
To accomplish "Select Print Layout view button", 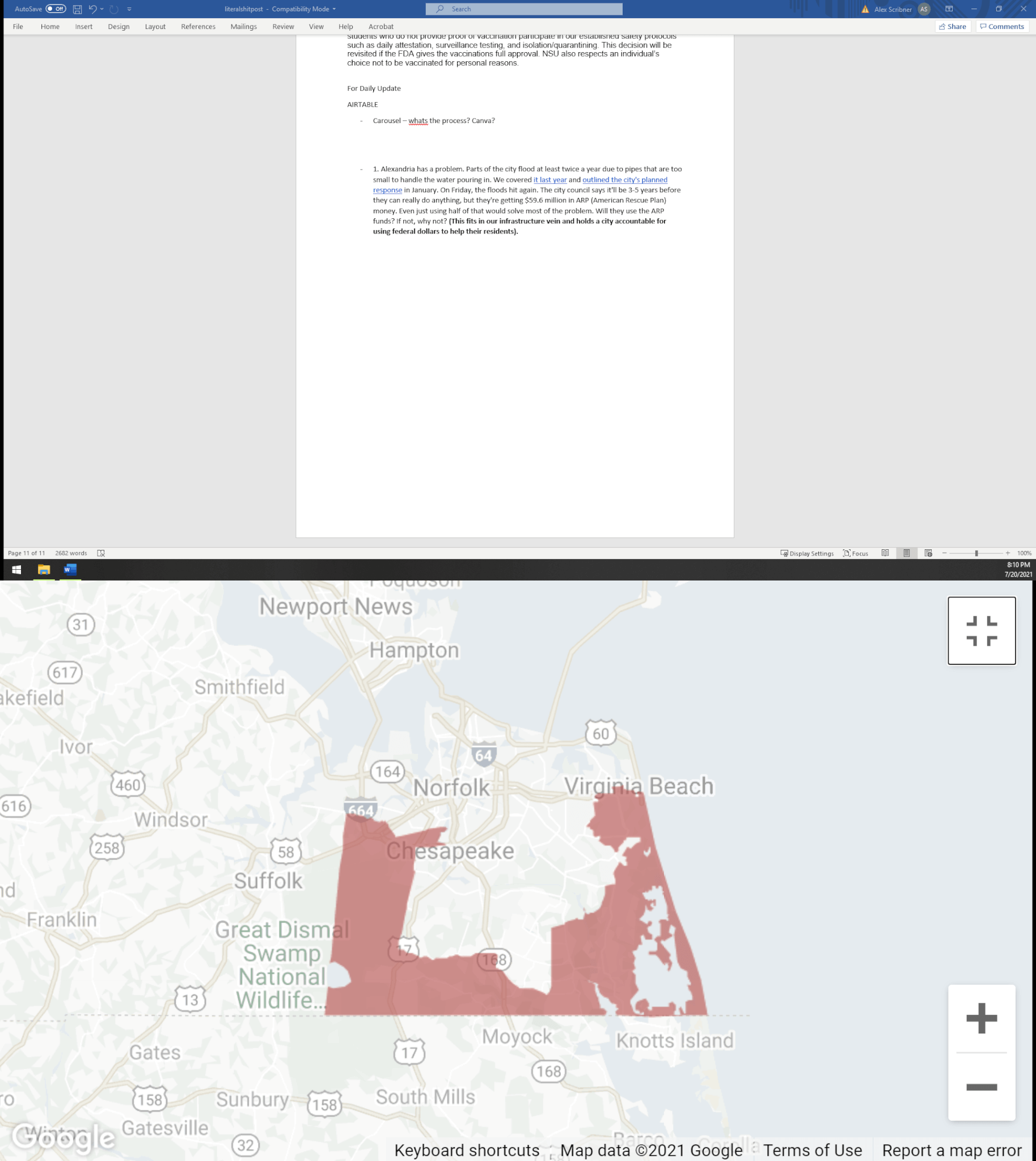I will [x=907, y=553].
